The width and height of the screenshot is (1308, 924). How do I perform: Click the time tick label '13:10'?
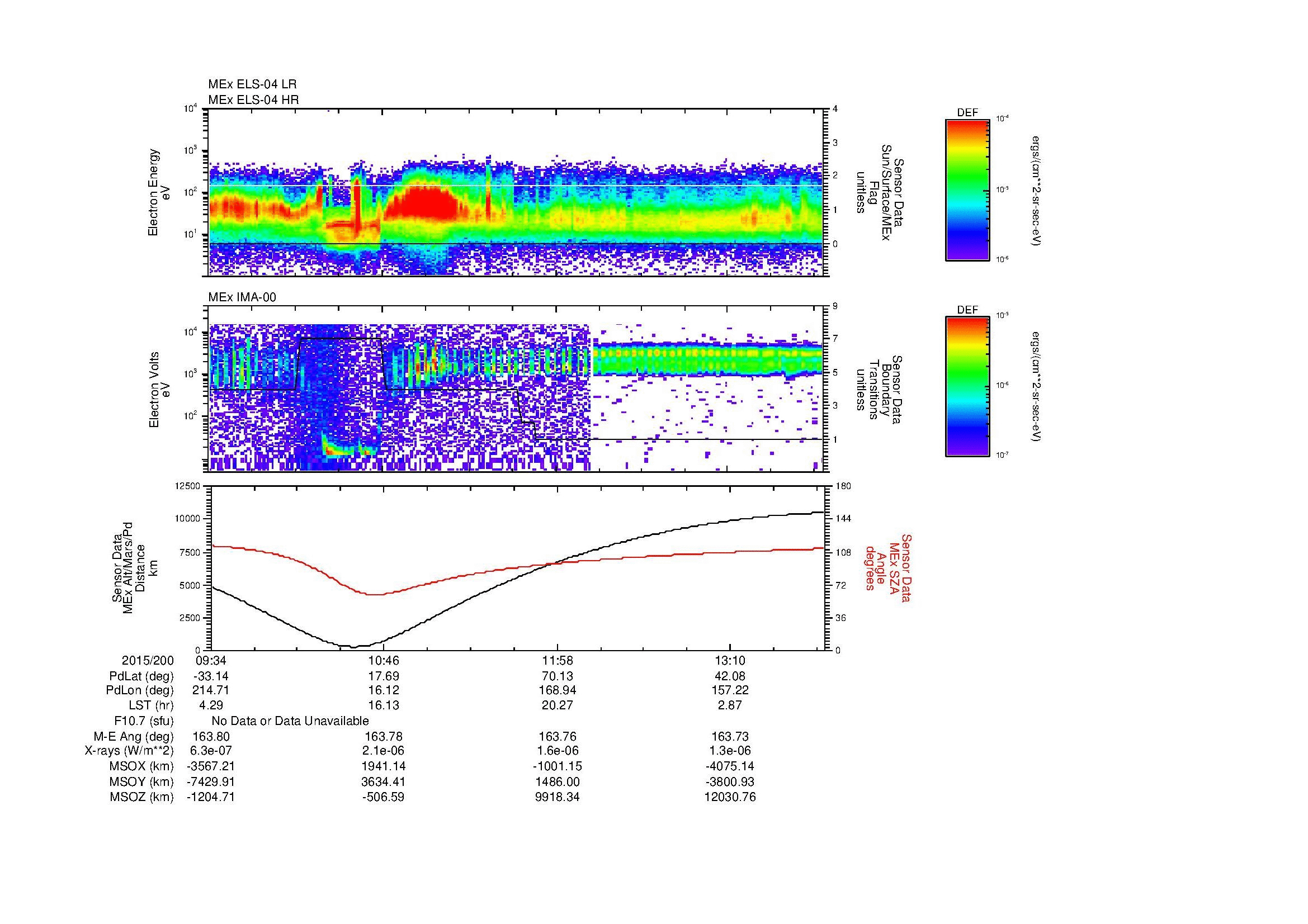(730, 661)
